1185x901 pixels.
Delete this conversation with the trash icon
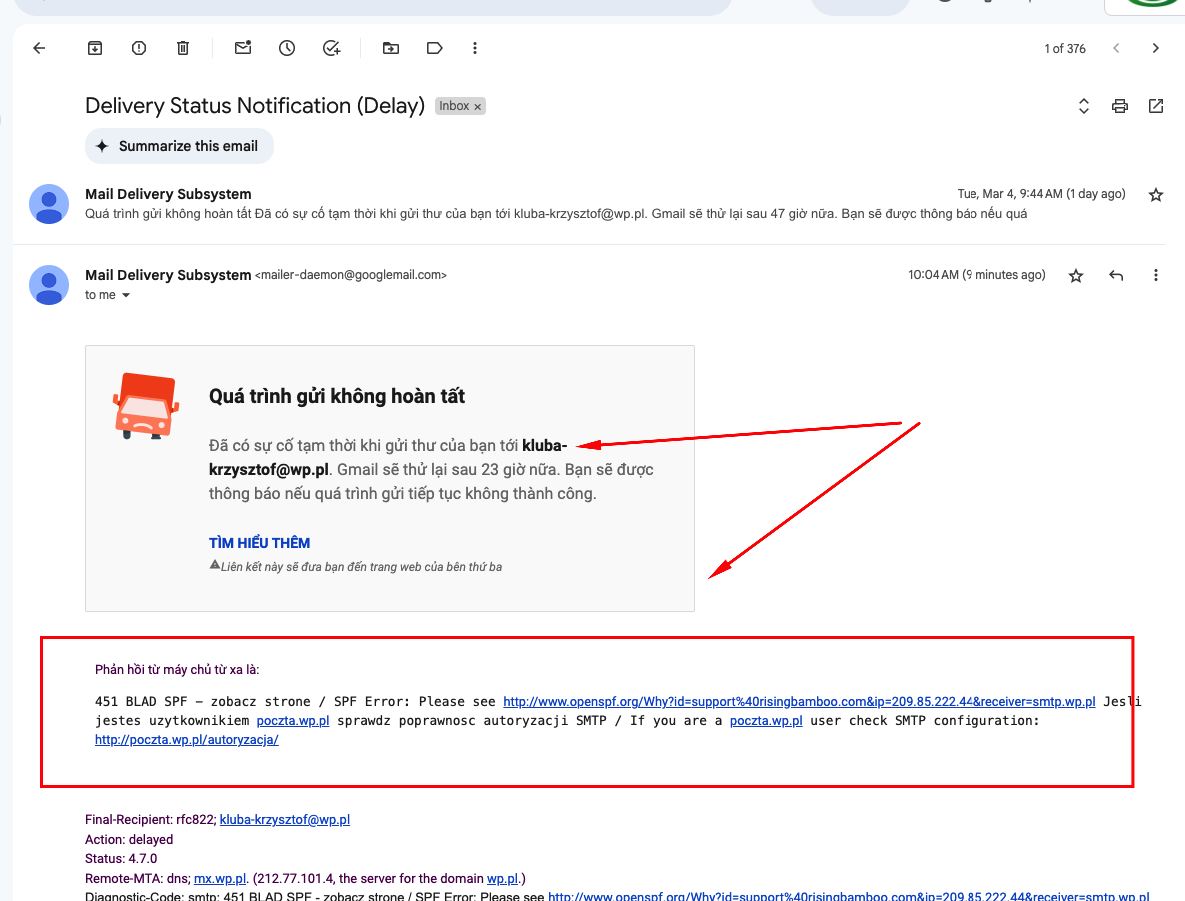pyautogui.click(x=183, y=48)
